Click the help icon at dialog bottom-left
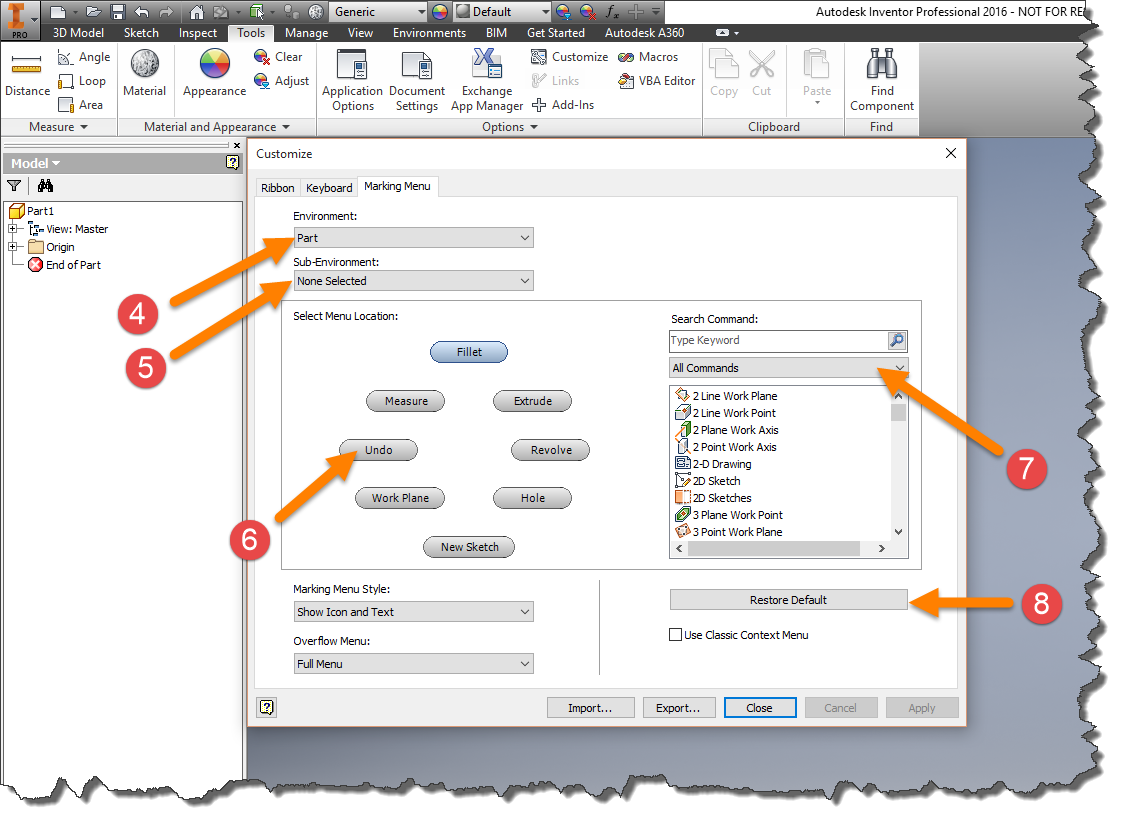This screenshot has width=1123, height=822. click(266, 707)
